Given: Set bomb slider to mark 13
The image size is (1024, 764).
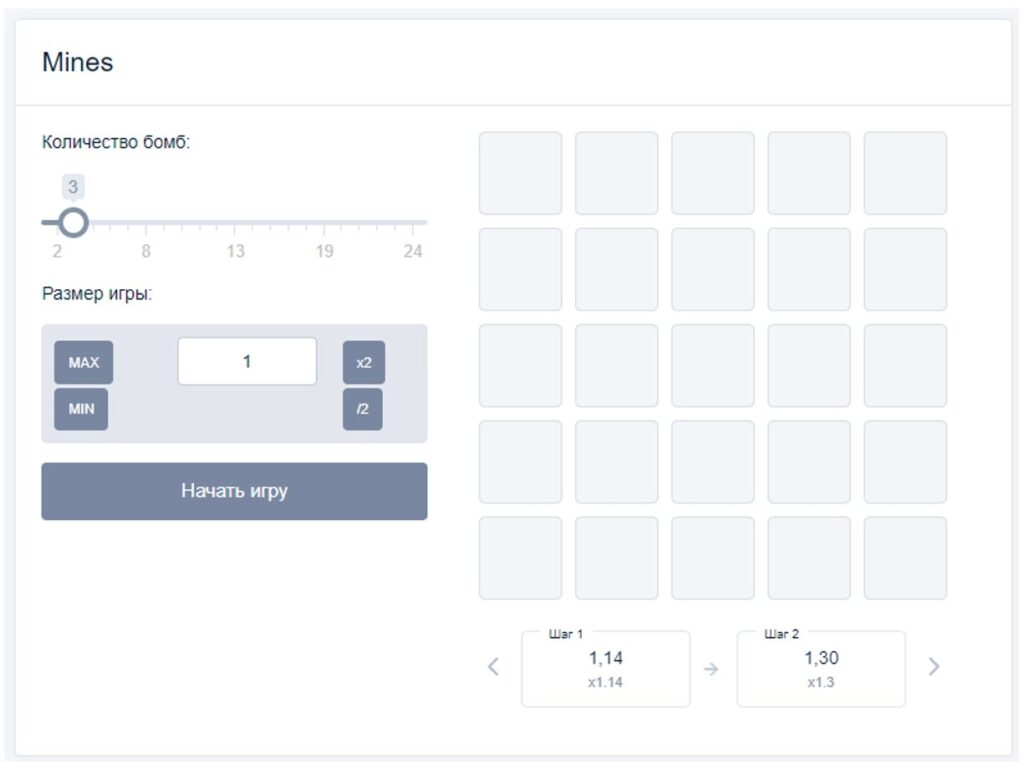Looking at the screenshot, I should click(234, 223).
